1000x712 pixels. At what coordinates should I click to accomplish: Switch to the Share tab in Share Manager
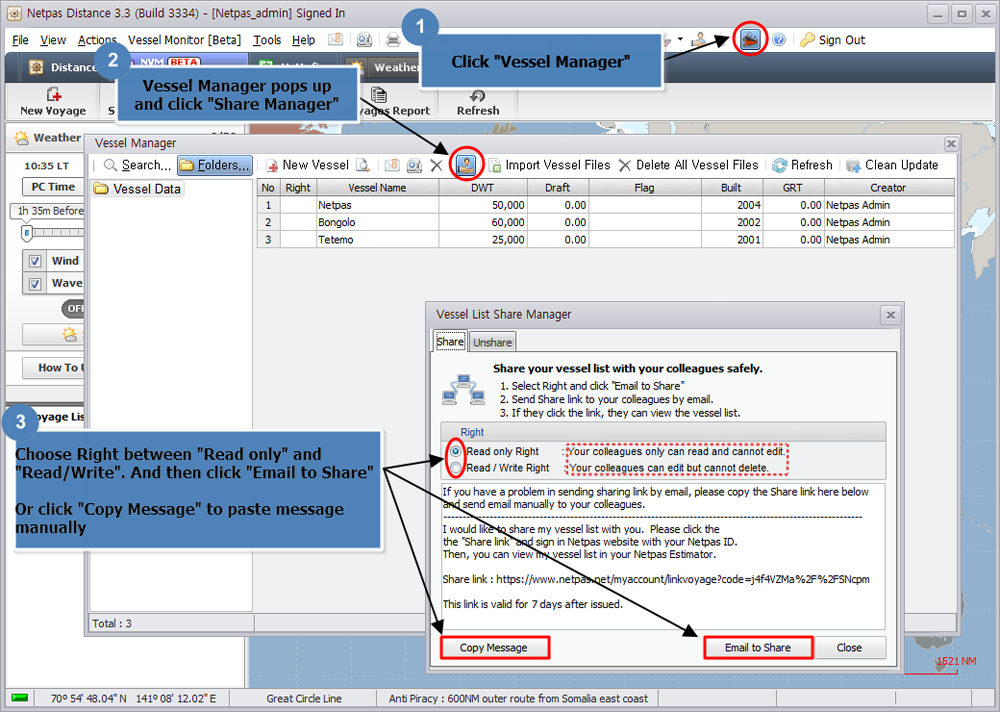450,341
